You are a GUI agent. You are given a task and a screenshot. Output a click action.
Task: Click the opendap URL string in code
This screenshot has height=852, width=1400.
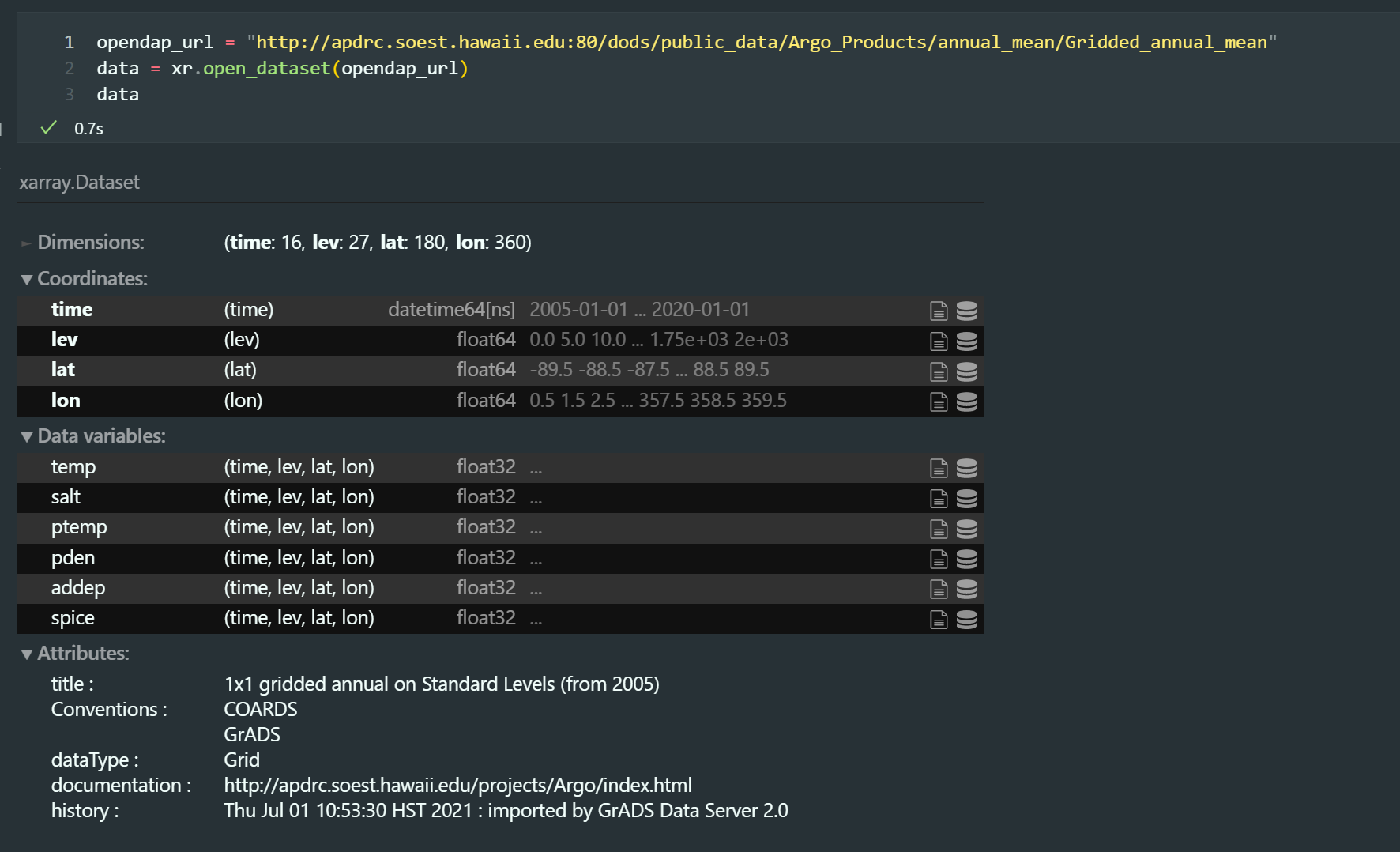[762, 42]
